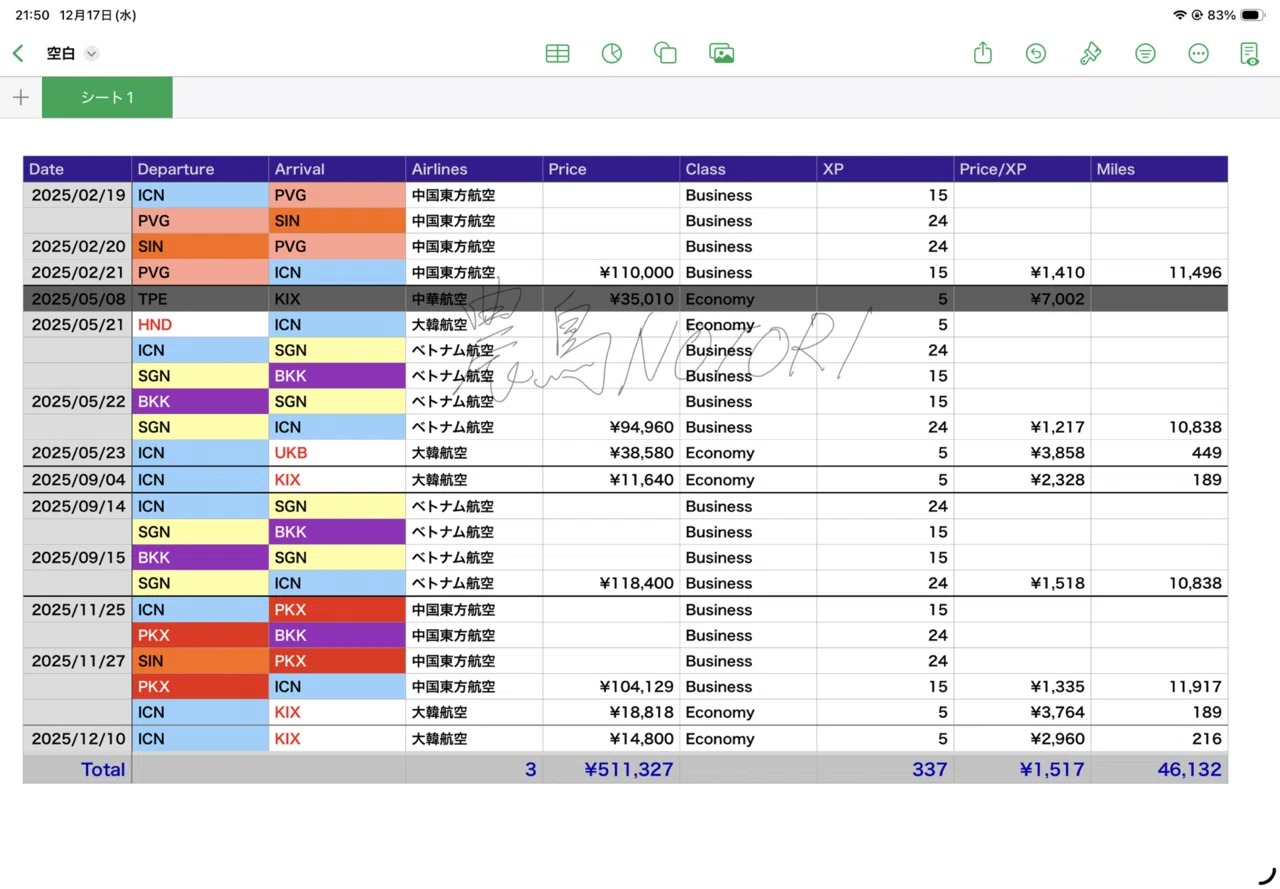Select the Total row label cell
This screenshot has width=1280, height=889.
(x=77, y=769)
